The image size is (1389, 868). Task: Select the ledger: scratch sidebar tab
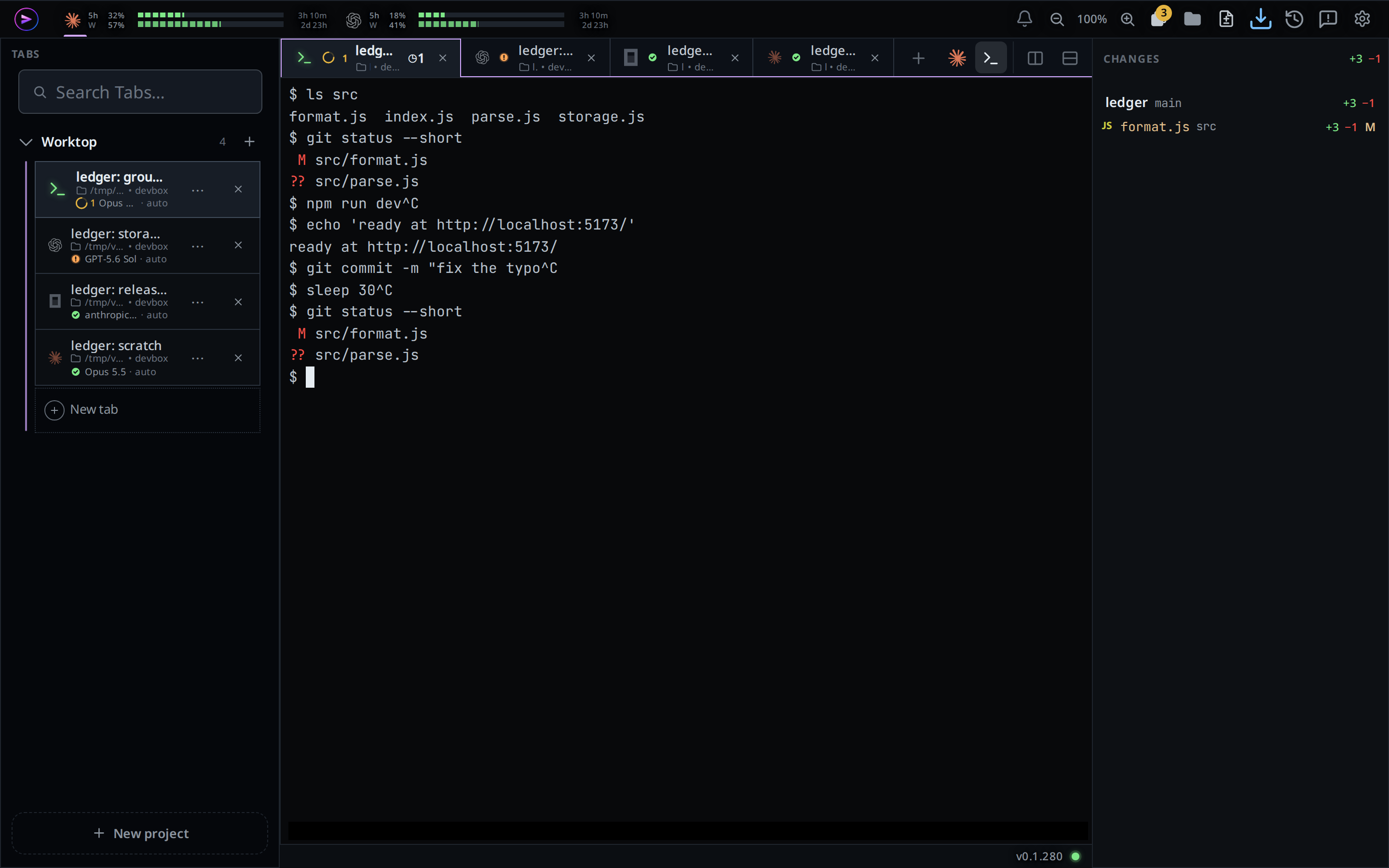[148, 358]
